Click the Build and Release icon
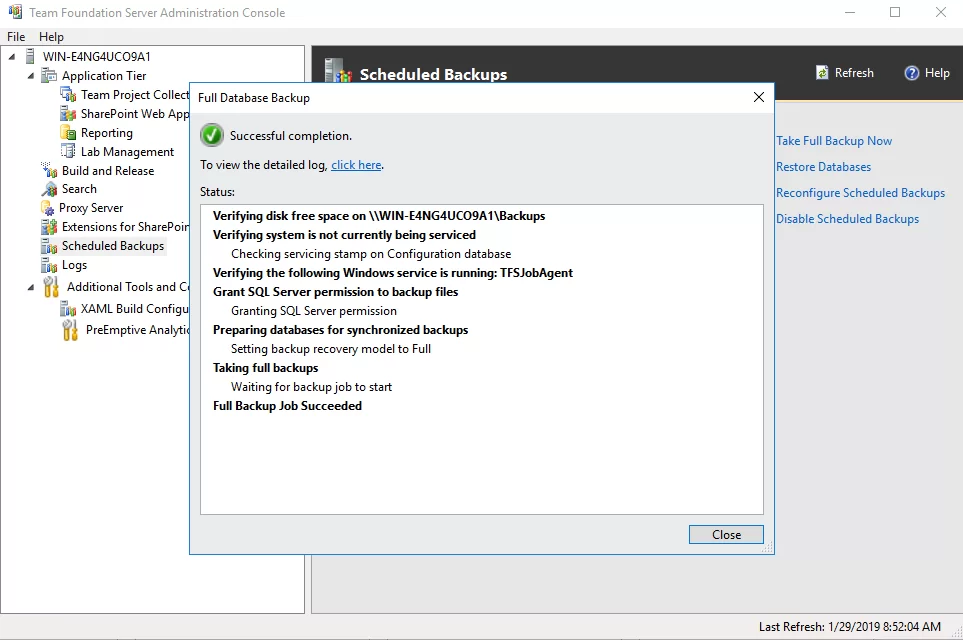The height and width of the screenshot is (640, 963). pyautogui.click(x=49, y=170)
